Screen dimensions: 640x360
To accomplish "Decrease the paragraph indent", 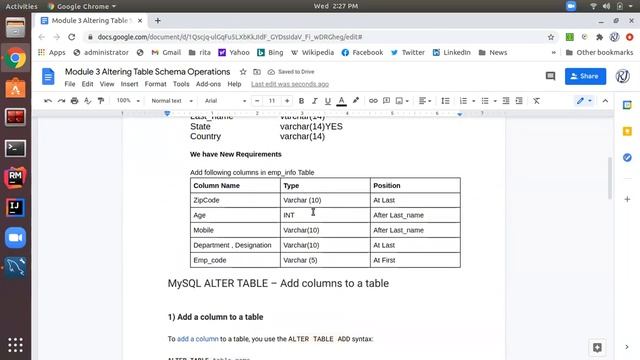I will [506, 101].
